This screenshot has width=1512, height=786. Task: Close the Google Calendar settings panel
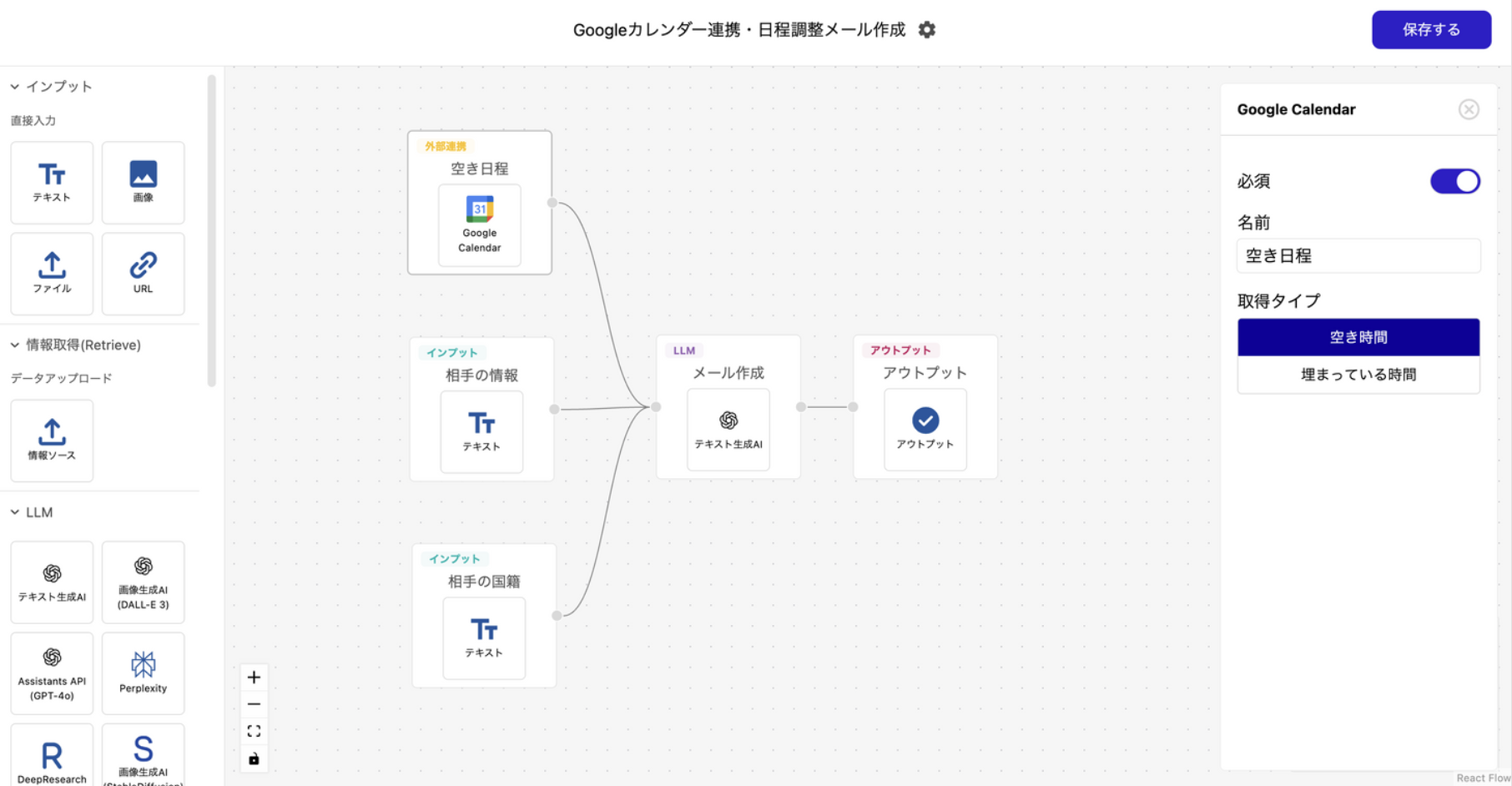click(1468, 109)
